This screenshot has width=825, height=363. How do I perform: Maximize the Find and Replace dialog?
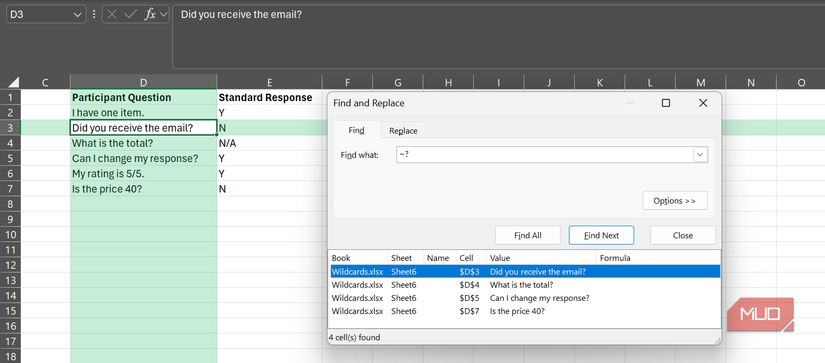666,103
